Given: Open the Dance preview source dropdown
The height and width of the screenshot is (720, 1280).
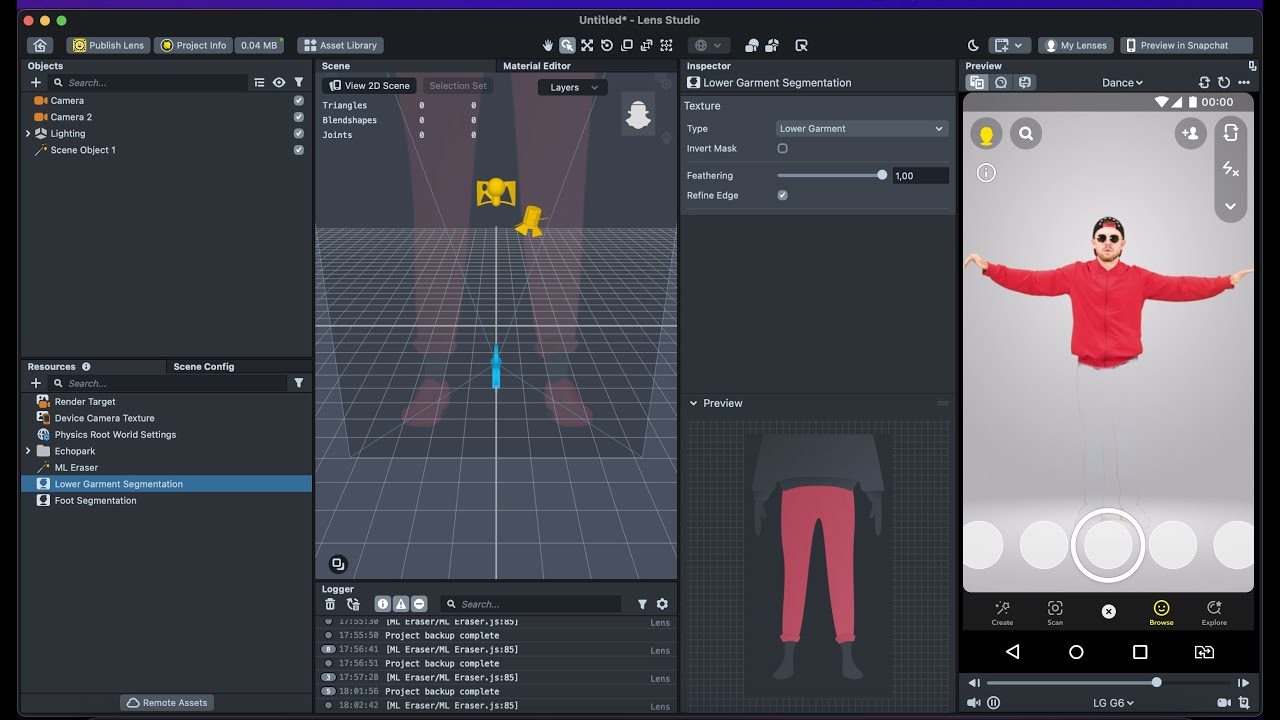Looking at the screenshot, I should pyautogui.click(x=1122, y=83).
